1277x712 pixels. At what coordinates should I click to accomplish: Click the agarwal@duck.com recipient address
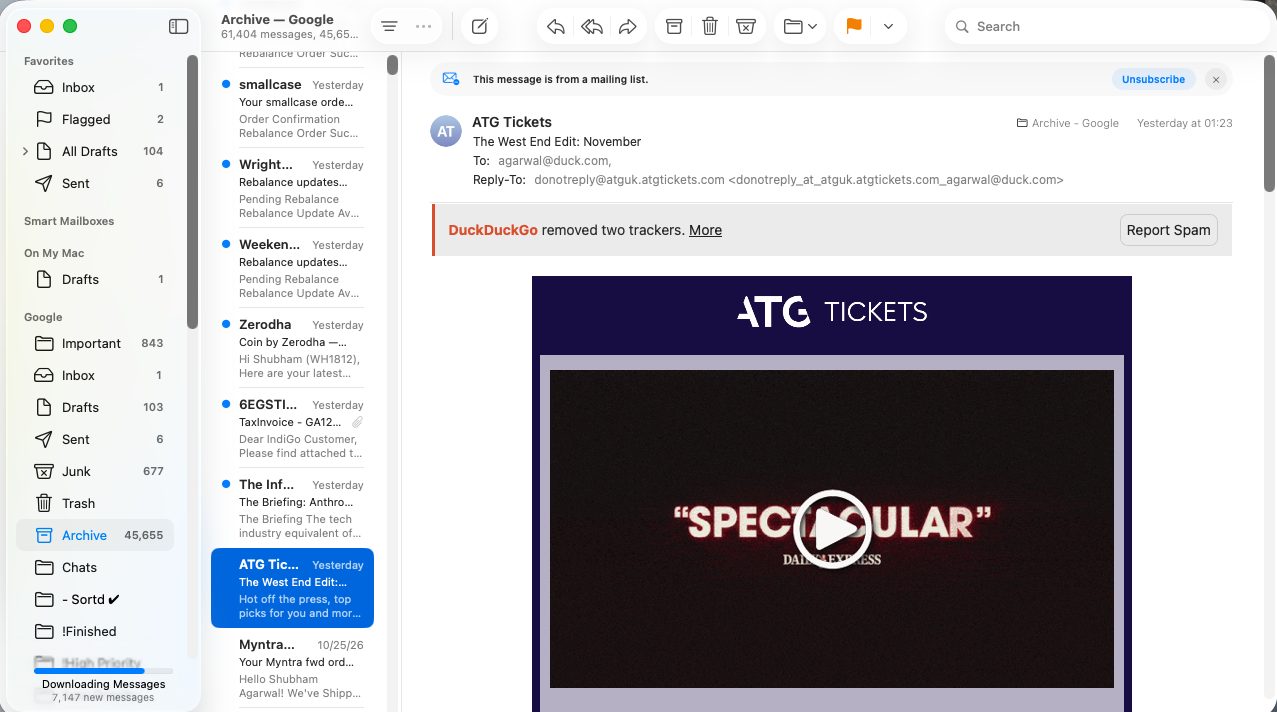[x=554, y=160]
